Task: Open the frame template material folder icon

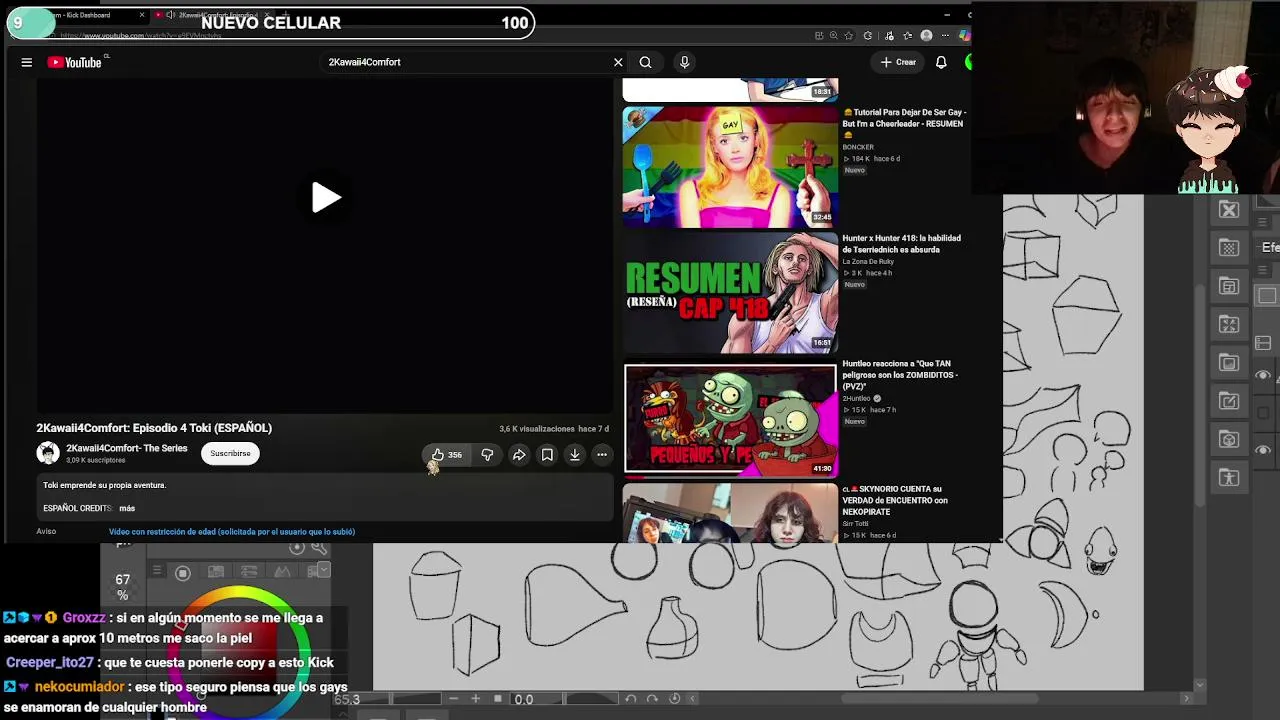Action: 1229,286
